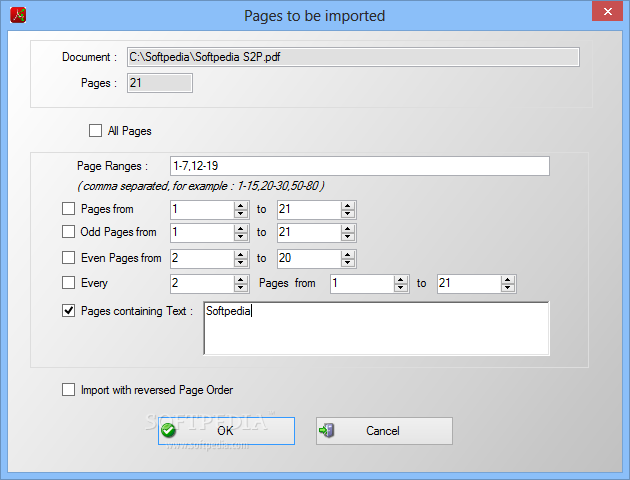This screenshot has height=480, width=630.
Task: Click the Page Ranges label
Action: point(112,166)
